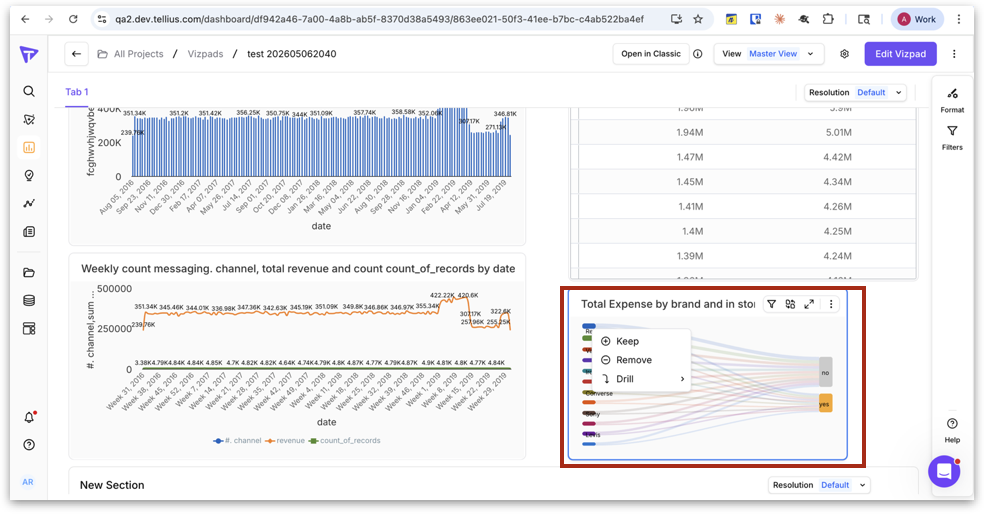Screen dimensions: 984x514
Task: Open the search icon in the left sidebar
Action: click(x=29, y=91)
